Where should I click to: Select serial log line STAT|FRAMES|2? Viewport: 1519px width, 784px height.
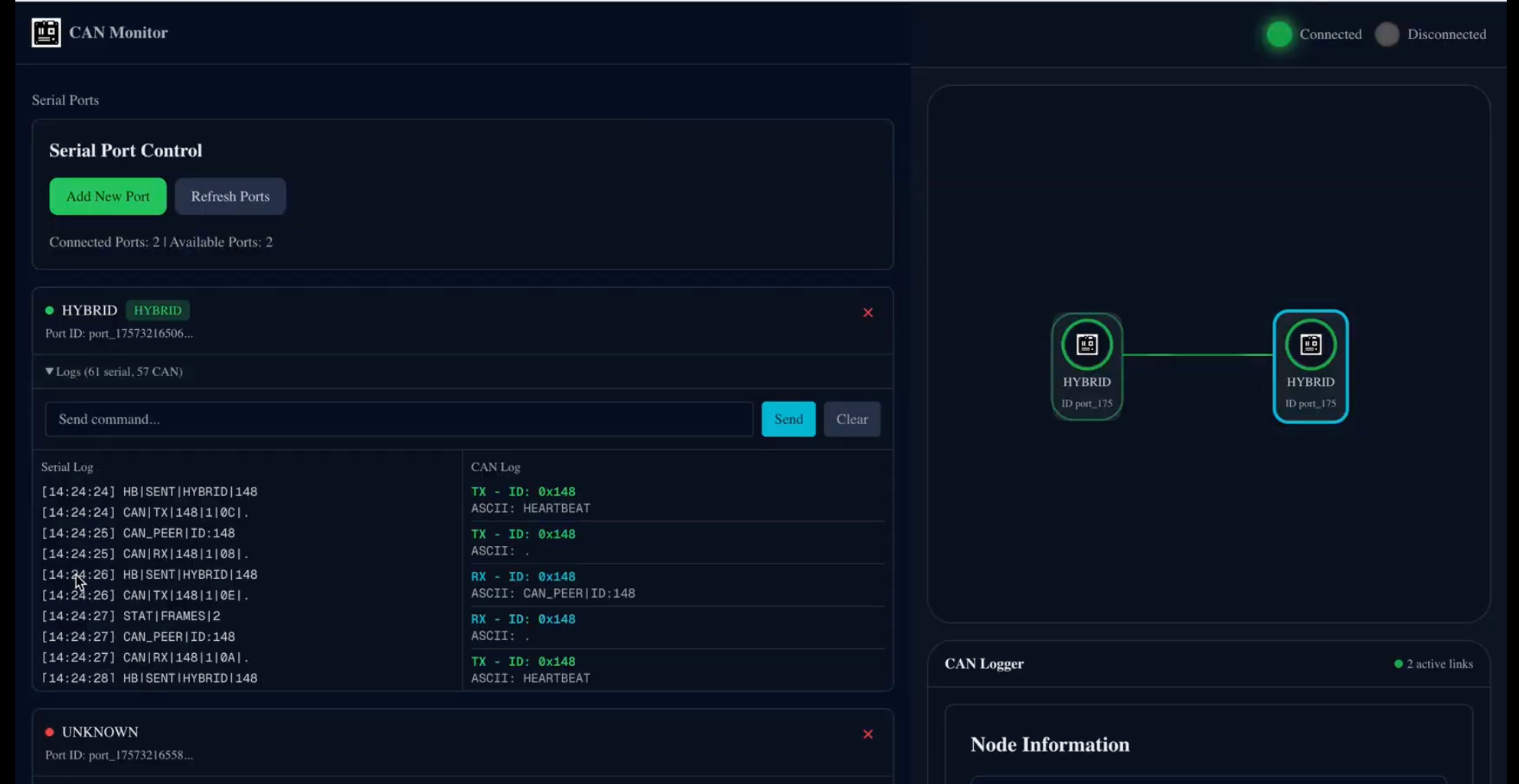coord(131,616)
